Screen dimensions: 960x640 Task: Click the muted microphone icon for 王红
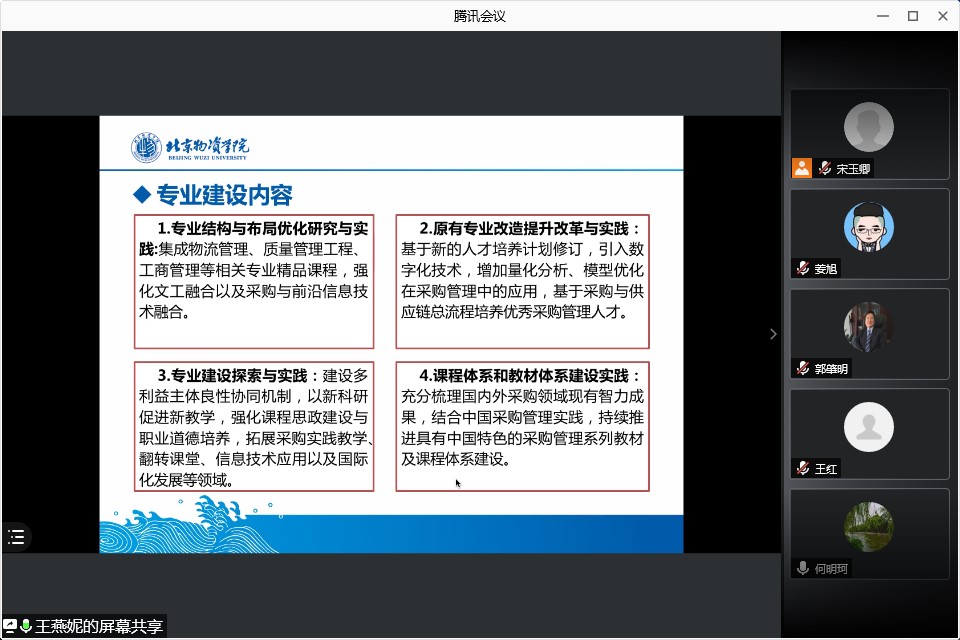pyautogui.click(x=802, y=468)
